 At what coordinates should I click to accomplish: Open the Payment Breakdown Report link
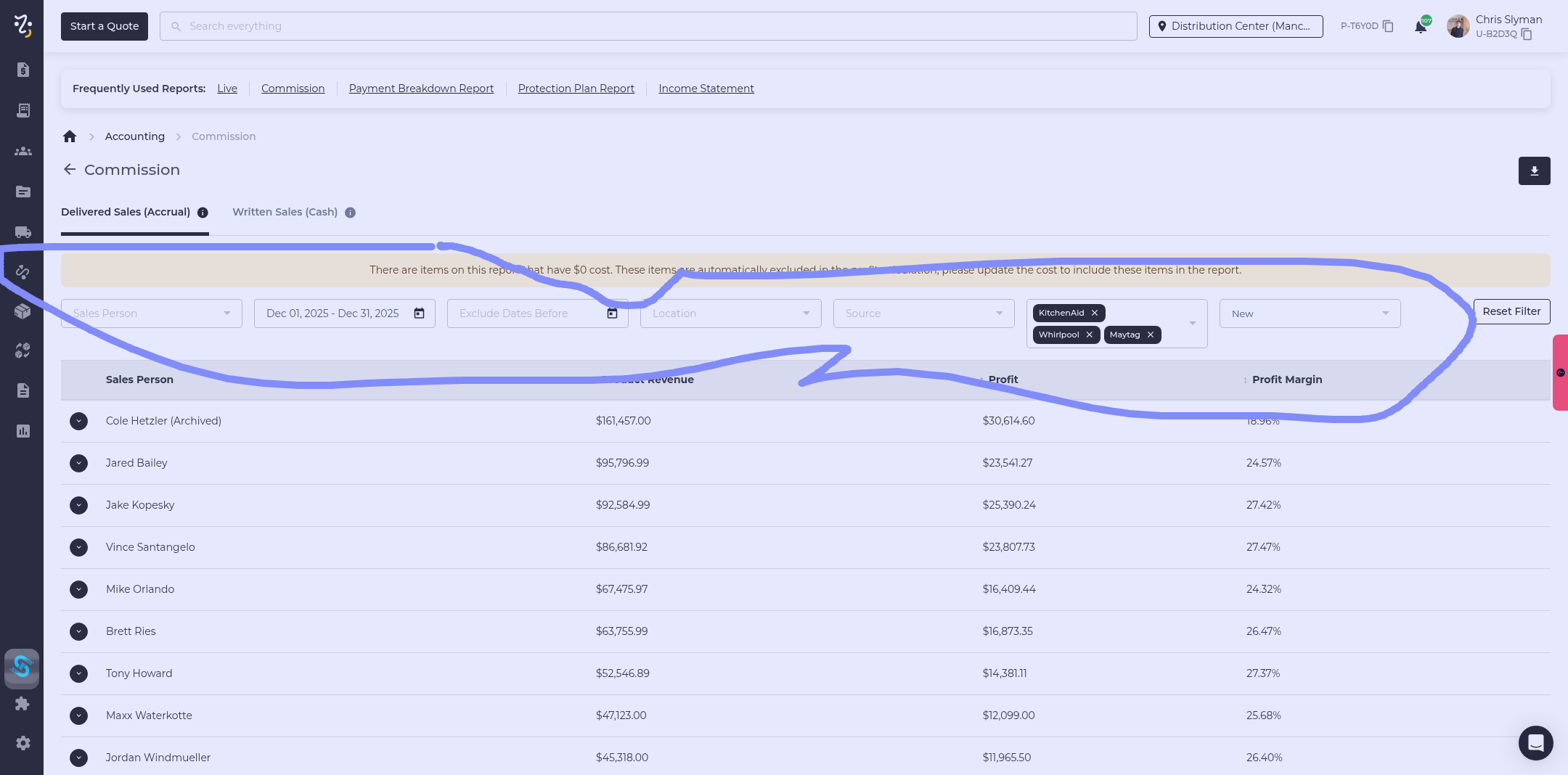[421, 89]
